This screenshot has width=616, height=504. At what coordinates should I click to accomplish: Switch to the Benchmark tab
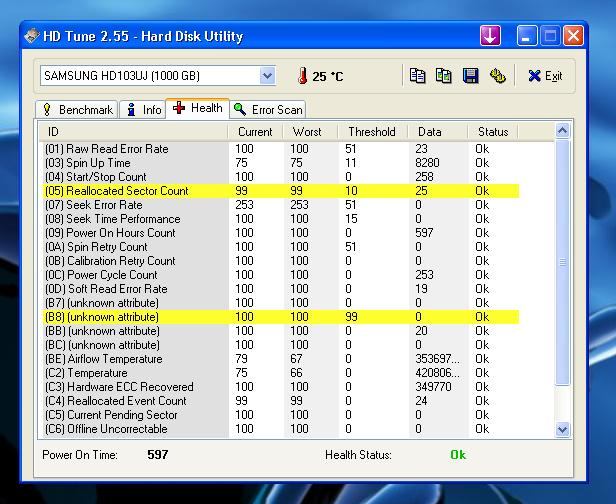click(77, 110)
